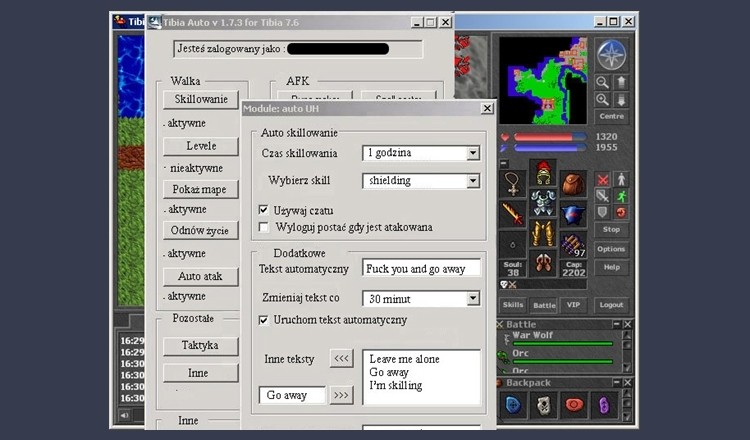Click the Help button in Tibia
750x440 pixels.
click(611, 267)
